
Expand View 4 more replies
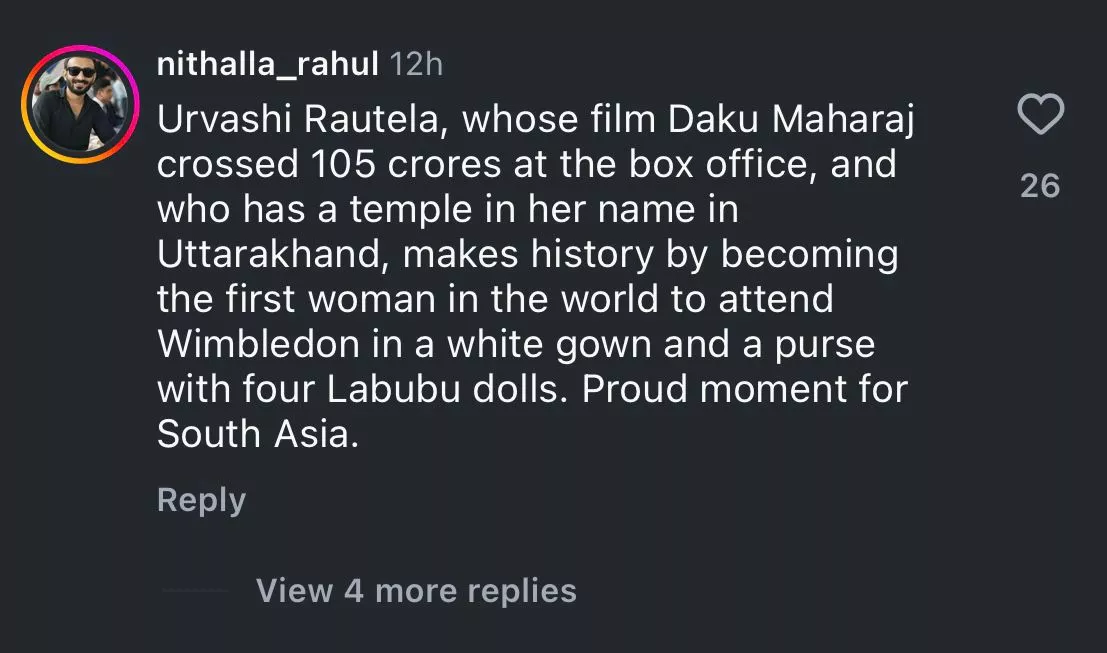(x=416, y=590)
